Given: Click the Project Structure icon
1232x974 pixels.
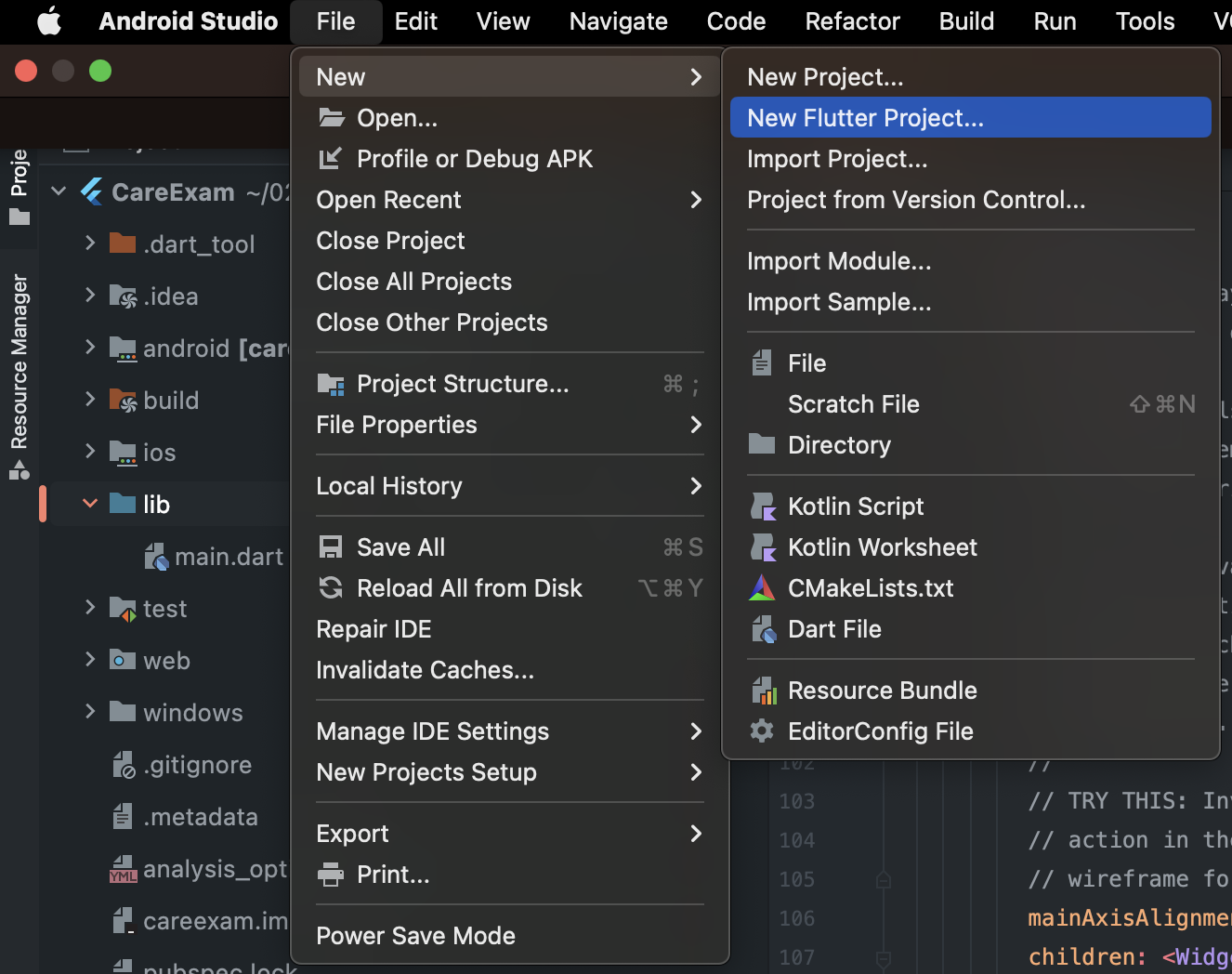Looking at the screenshot, I should [331, 384].
